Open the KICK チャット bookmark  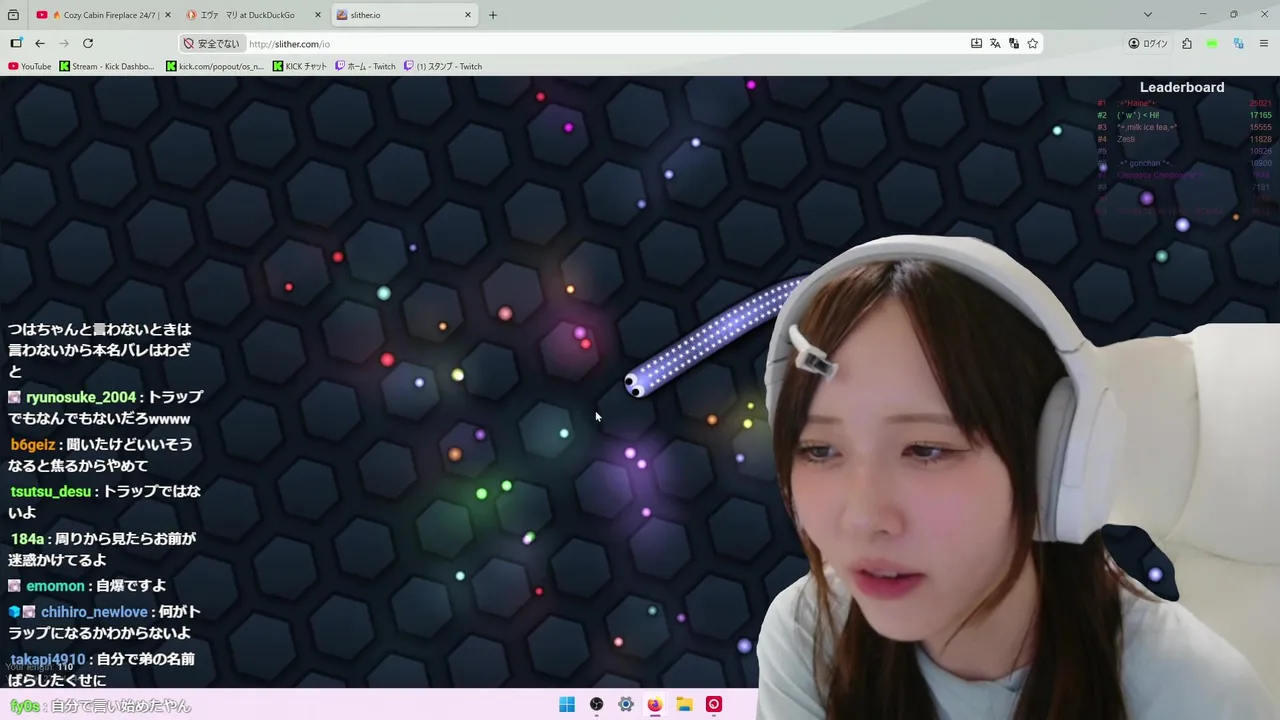click(300, 66)
